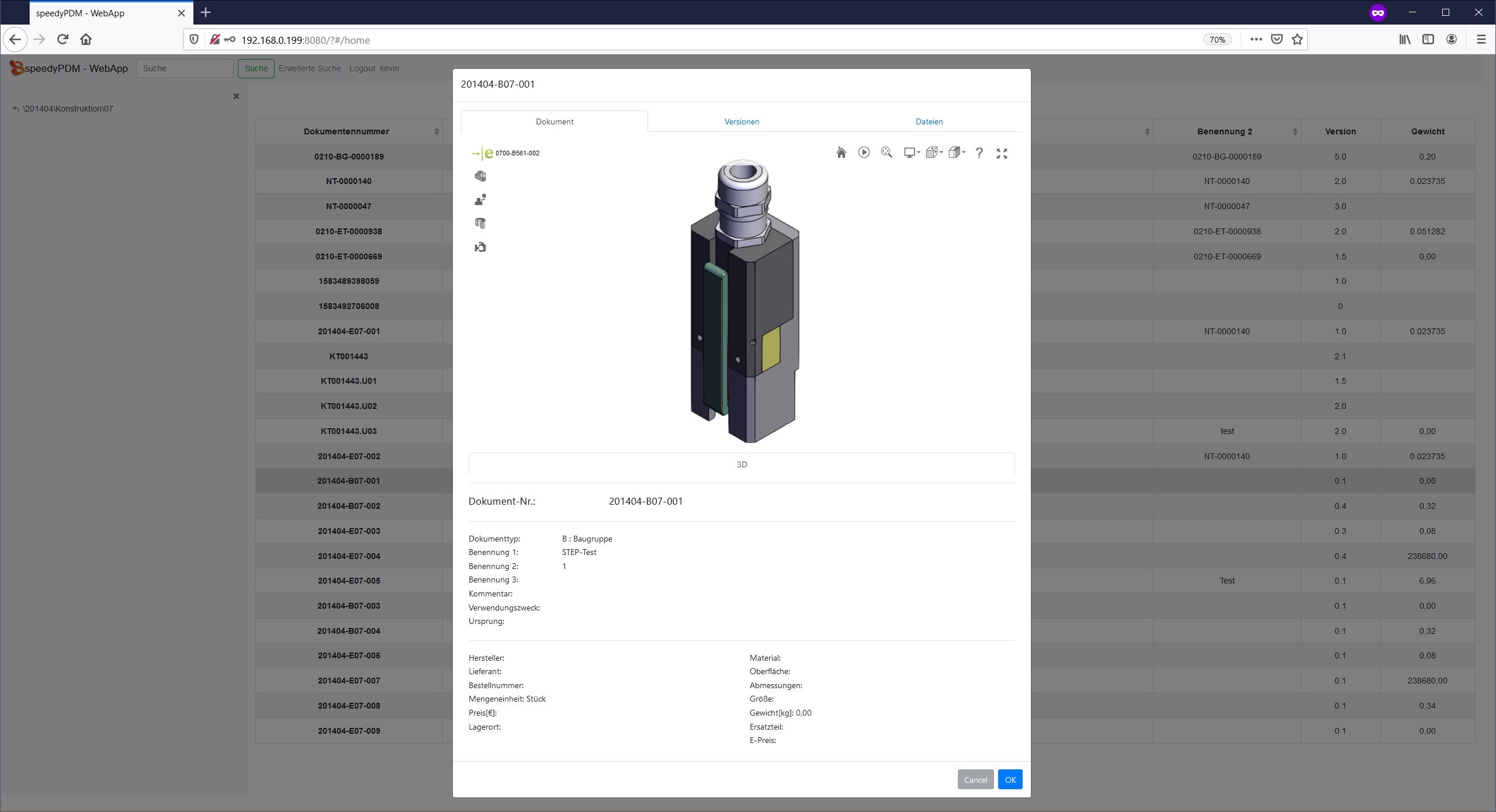Open the view orientation cube dropdown
The image size is (1496, 812).
tap(934, 152)
